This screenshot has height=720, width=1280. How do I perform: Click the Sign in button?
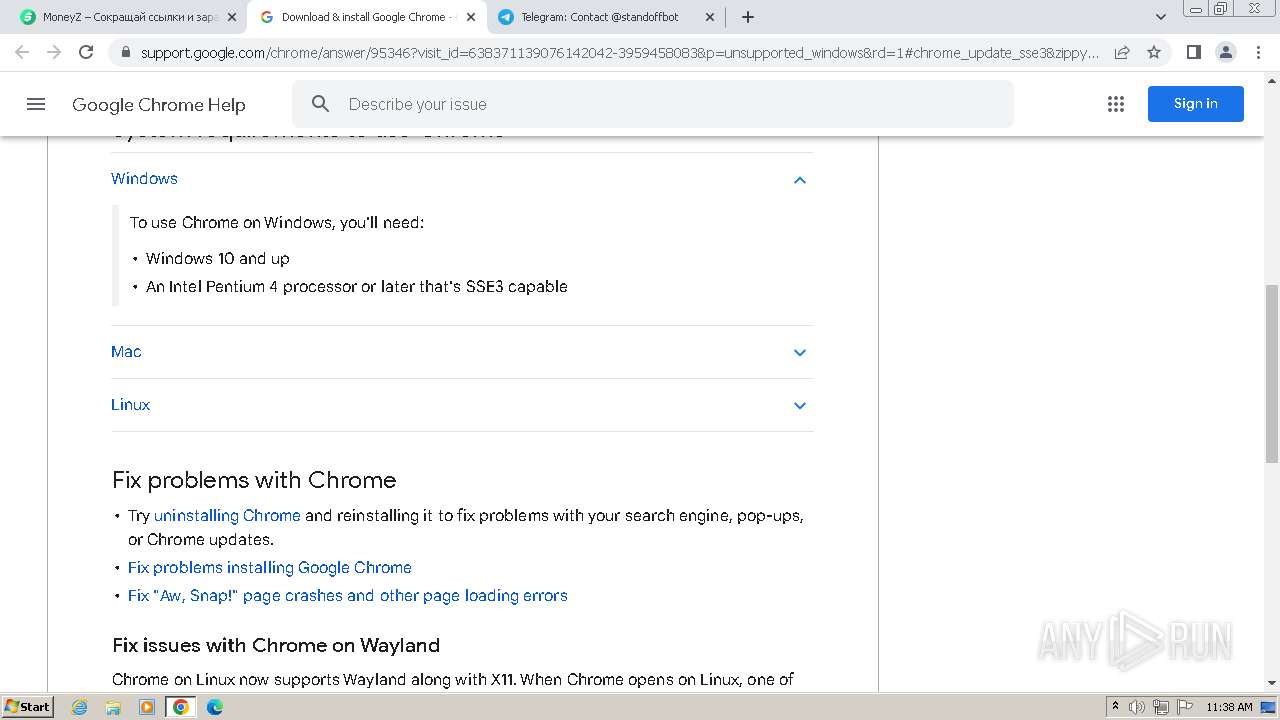(1195, 104)
